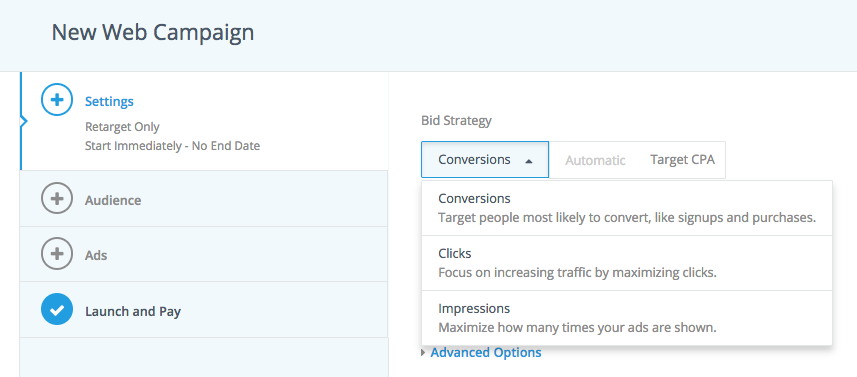Click the caret arrow inside the Conversions dropdown
Viewport: 857px width, 377px height.
(x=529, y=161)
